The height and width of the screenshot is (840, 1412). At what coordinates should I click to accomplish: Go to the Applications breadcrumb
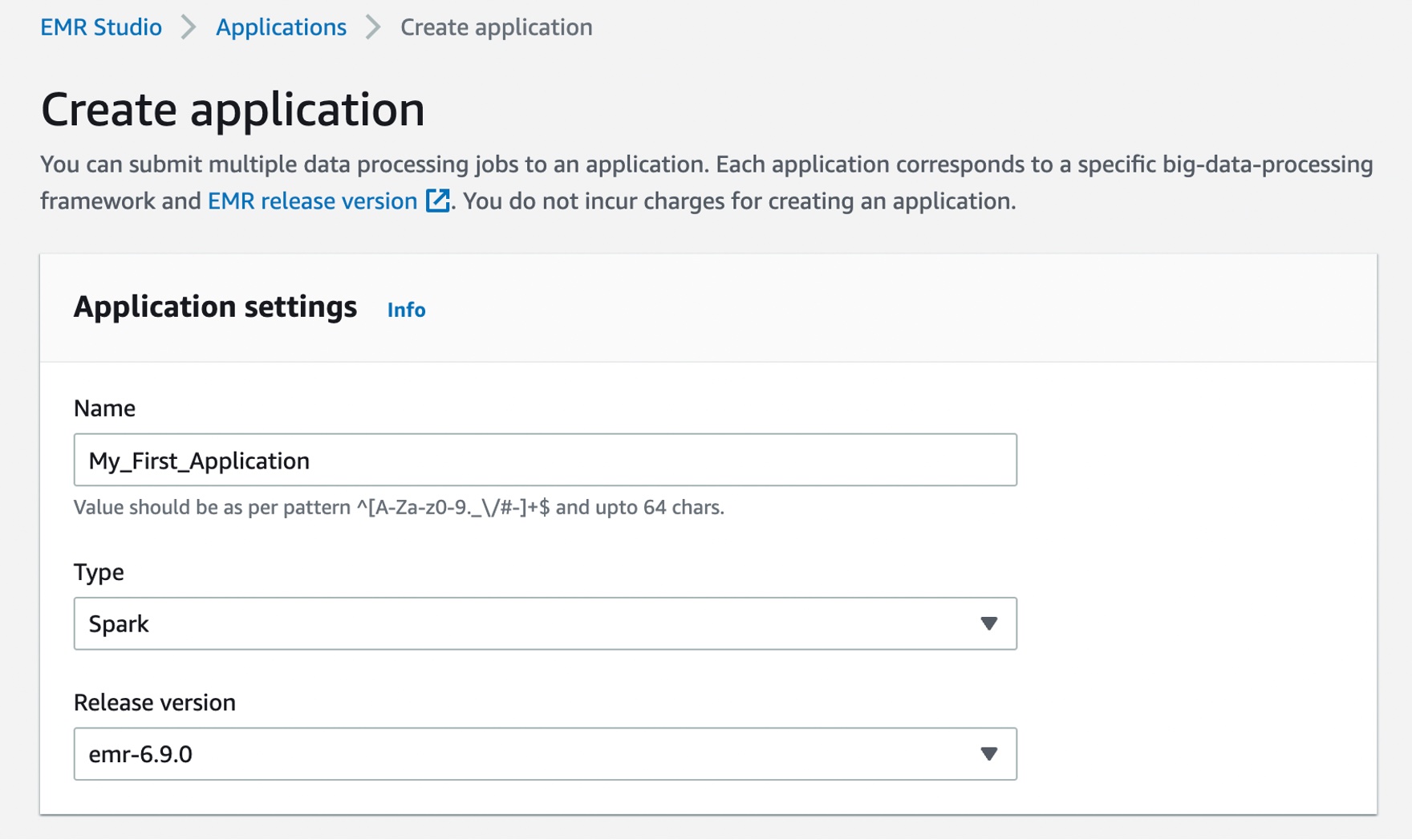tap(281, 27)
